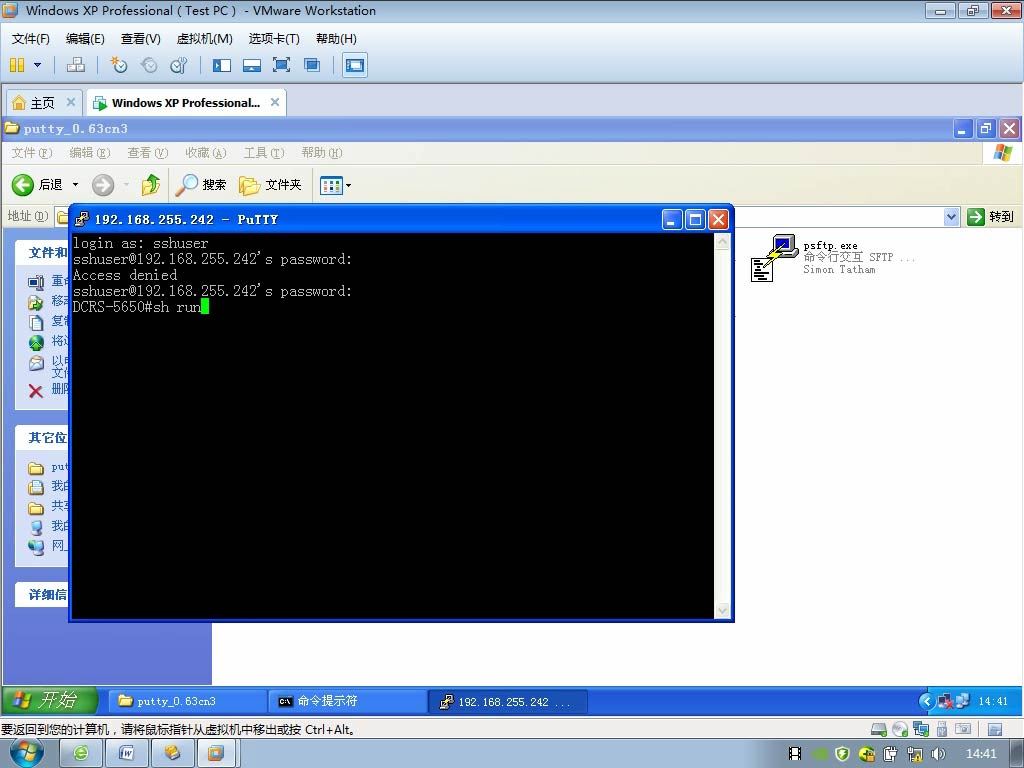
Task: Open VMware 虚拟机(M) menu
Action: (204, 39)
